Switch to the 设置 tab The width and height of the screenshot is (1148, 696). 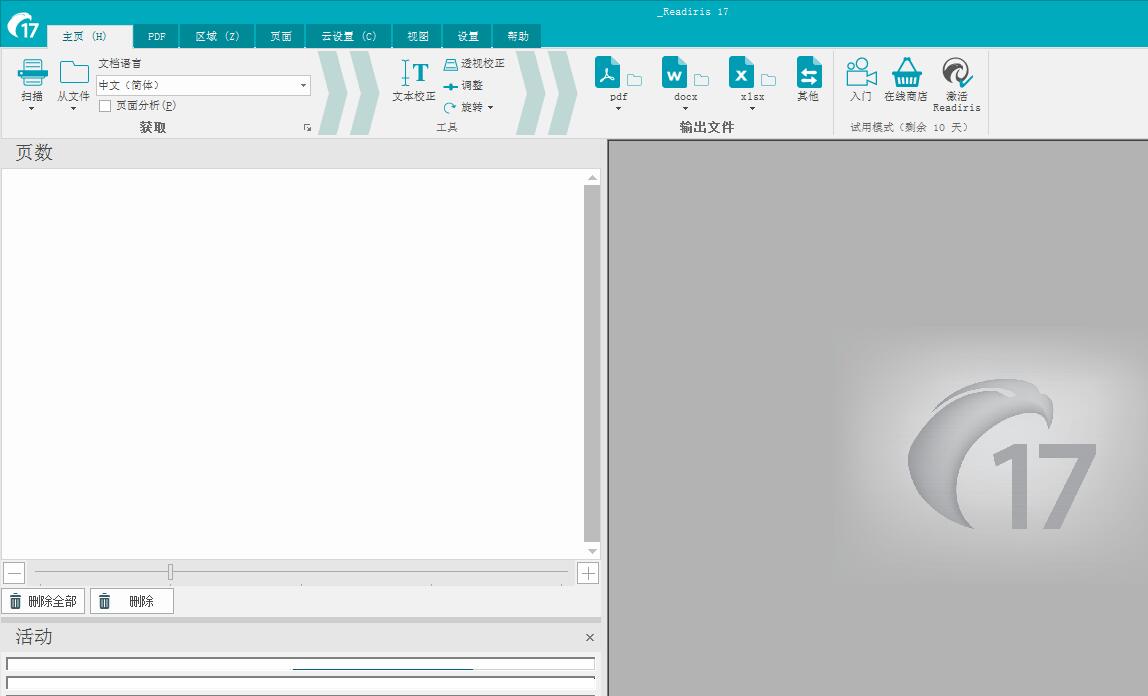click(468, 36)
